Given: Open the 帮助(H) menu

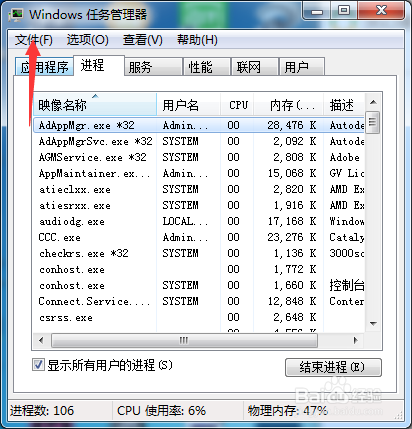Looking at the screenshot, I should (197, 40).
